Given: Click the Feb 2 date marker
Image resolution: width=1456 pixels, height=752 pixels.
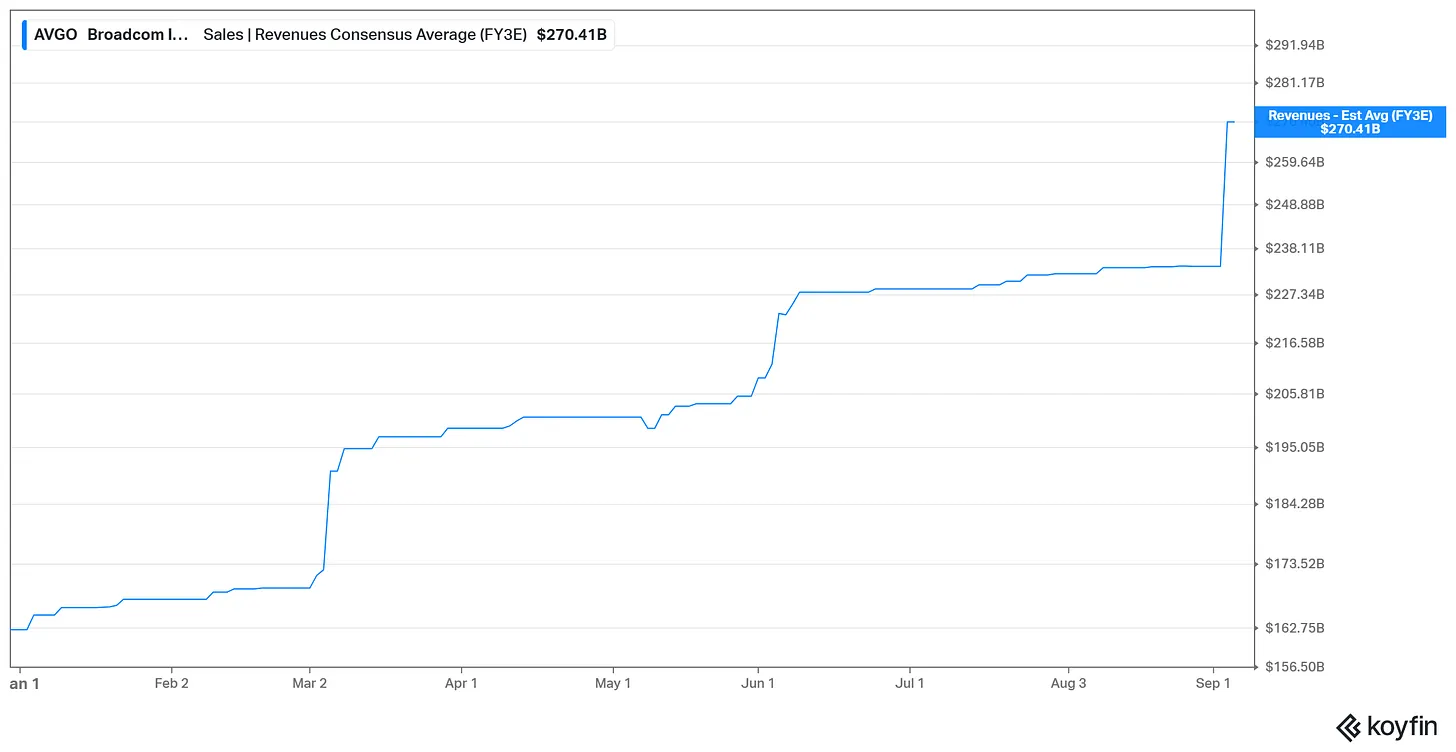Looking at the screenshot, I should (172, 684).
